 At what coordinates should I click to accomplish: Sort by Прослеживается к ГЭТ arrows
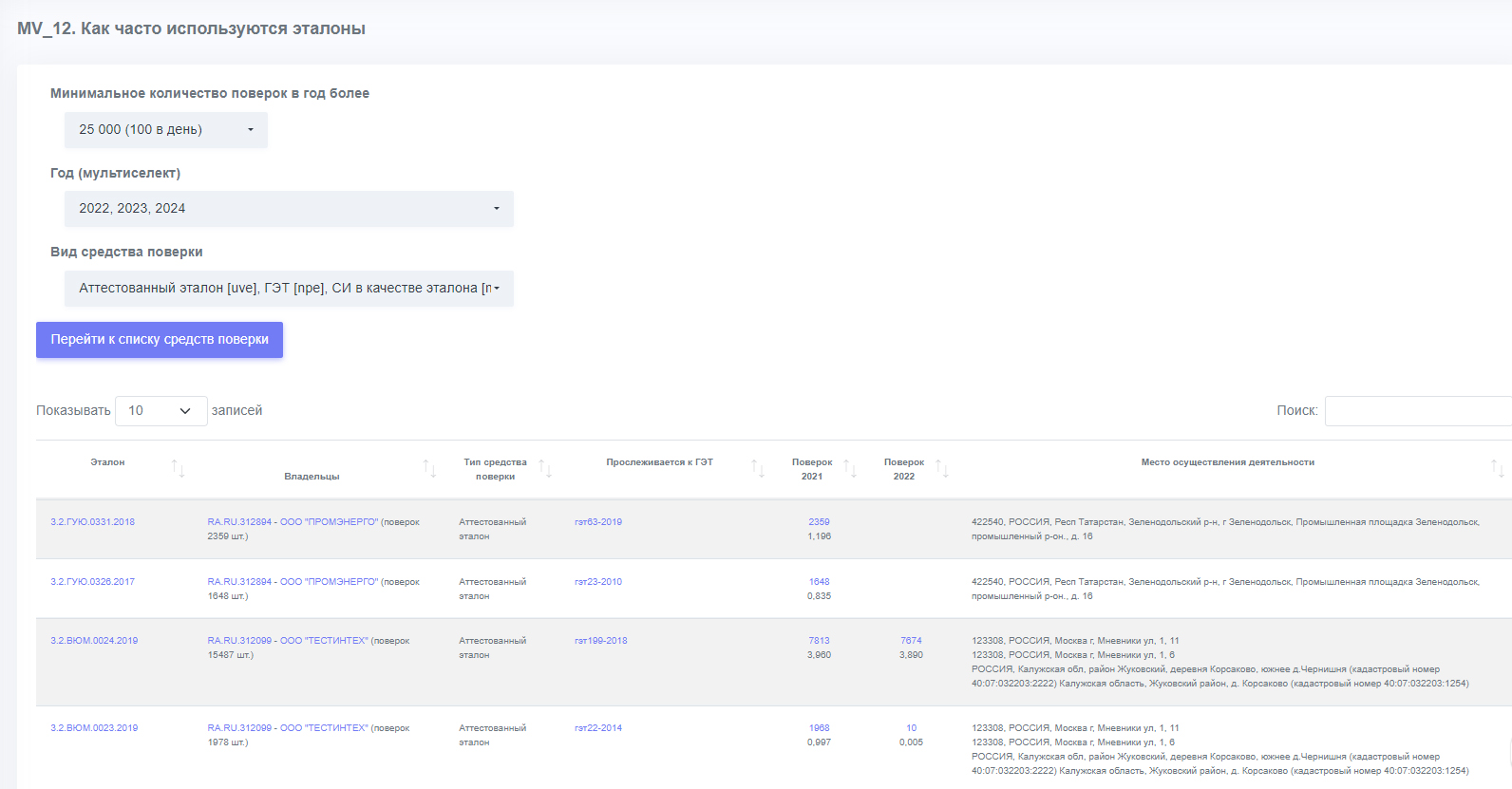click(x=758, y=468)
